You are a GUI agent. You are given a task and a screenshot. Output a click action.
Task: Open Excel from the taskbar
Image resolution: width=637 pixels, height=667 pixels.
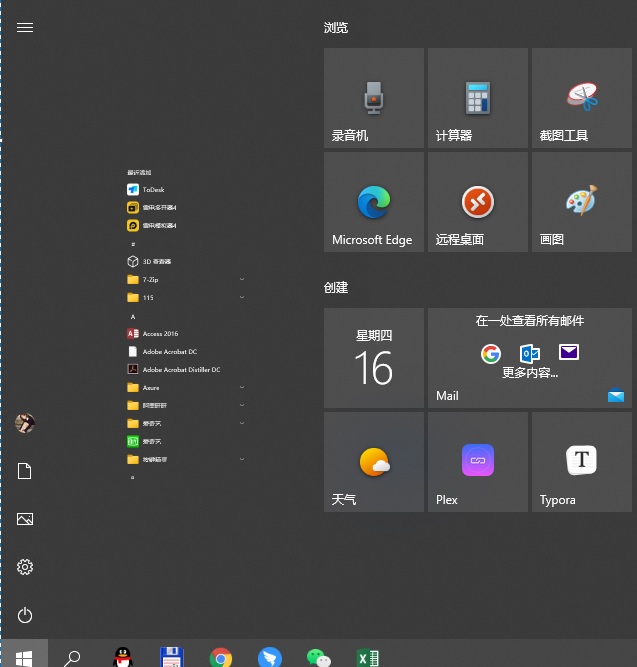[368, 658]
